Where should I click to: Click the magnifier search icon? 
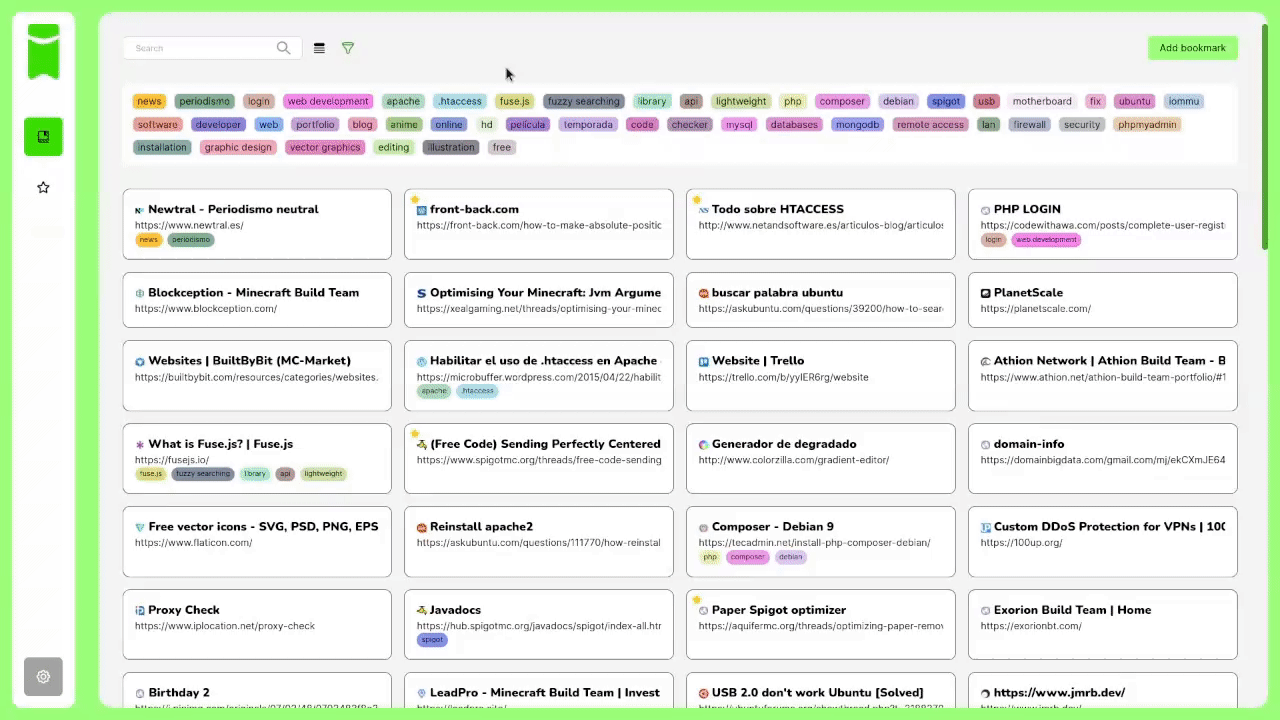point(283,48)
